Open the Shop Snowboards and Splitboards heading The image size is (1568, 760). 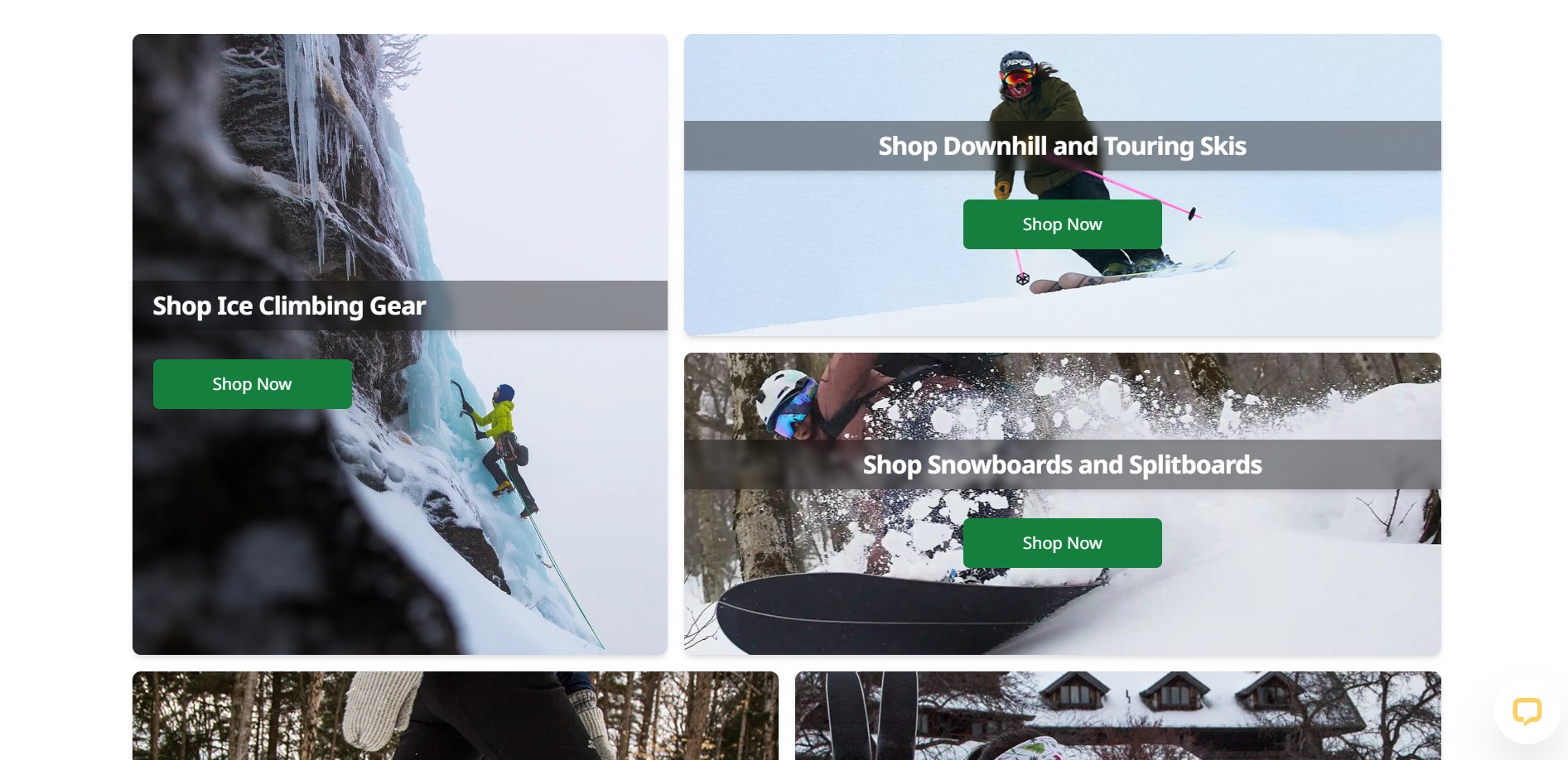tap(1062, 464)
